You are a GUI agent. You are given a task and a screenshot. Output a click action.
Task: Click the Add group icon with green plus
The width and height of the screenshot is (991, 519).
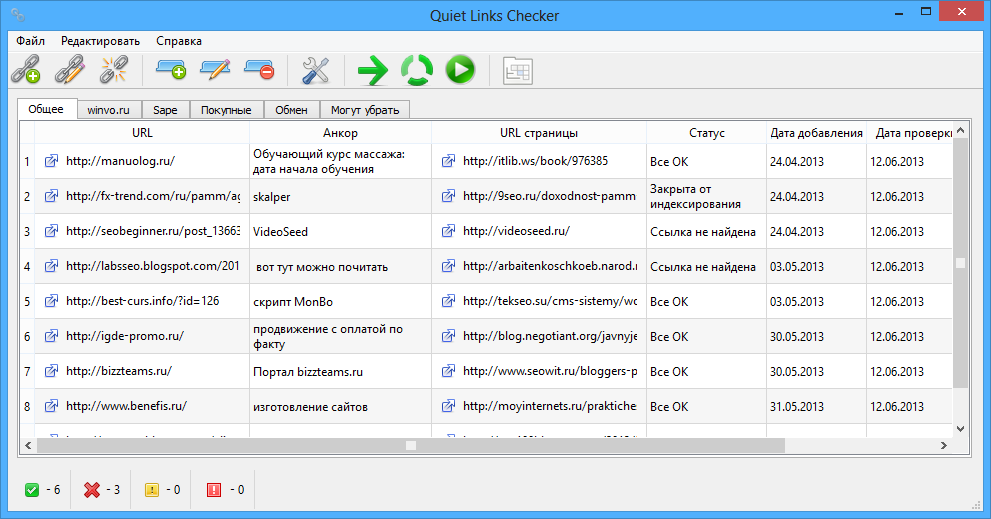pos(171,70)
